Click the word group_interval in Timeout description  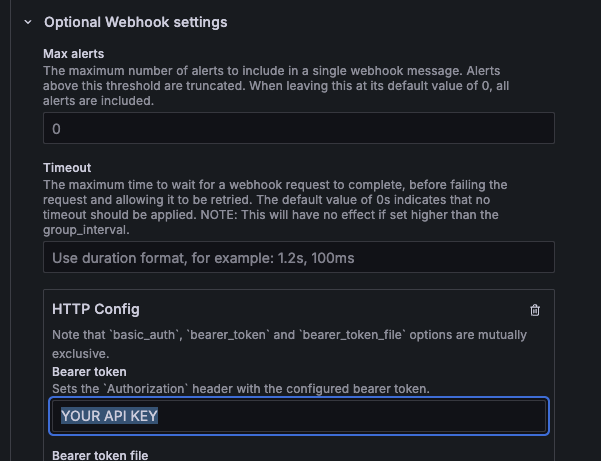(85, 230)
